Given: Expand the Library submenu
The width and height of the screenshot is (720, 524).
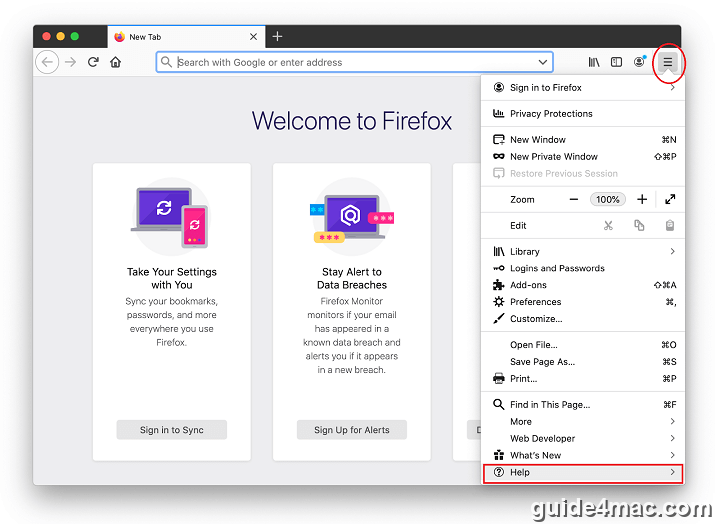Looking at the screenshot, I should (583, 252).
